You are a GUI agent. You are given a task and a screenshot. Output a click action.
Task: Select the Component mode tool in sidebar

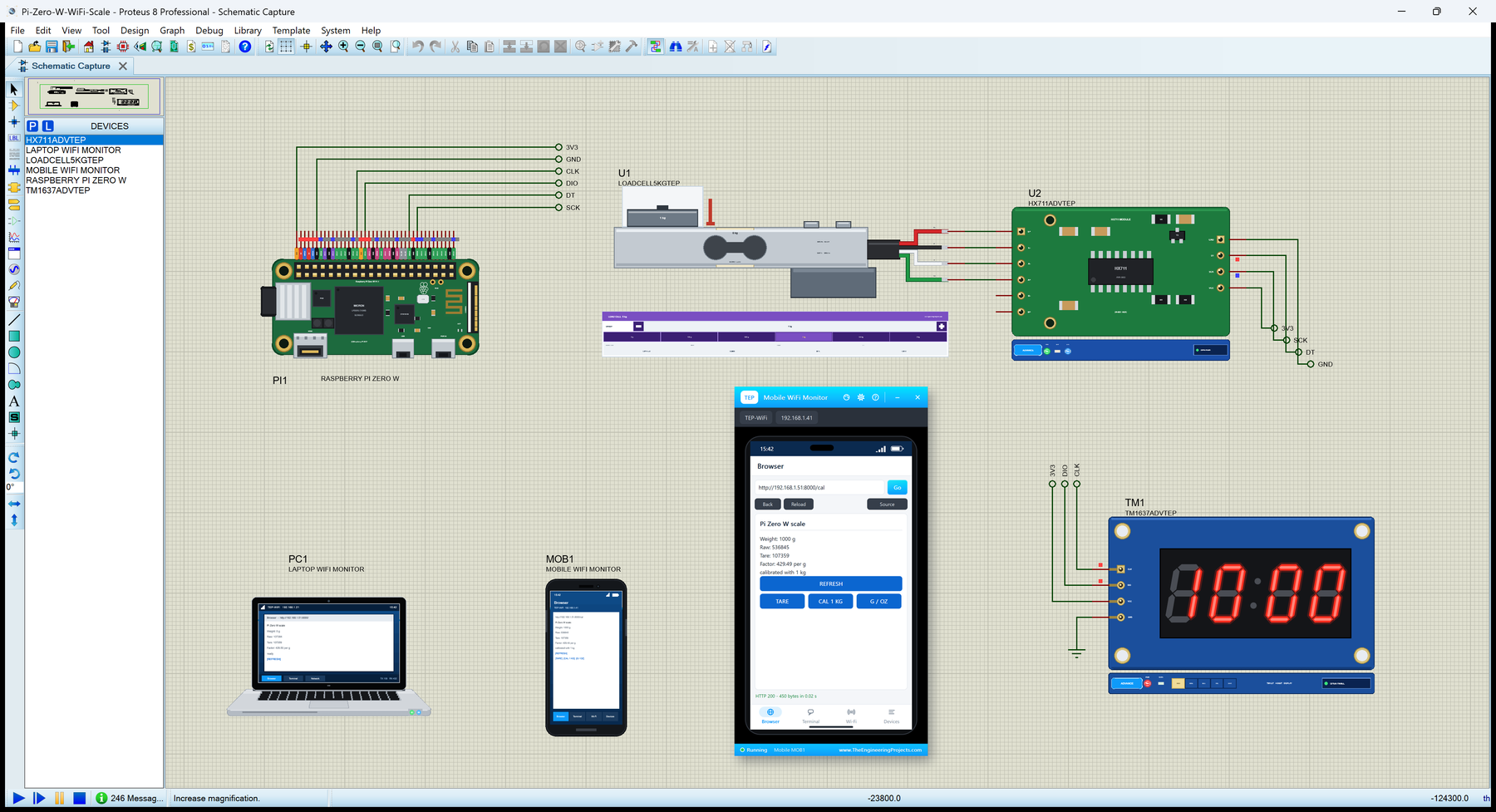coord(14,106)
